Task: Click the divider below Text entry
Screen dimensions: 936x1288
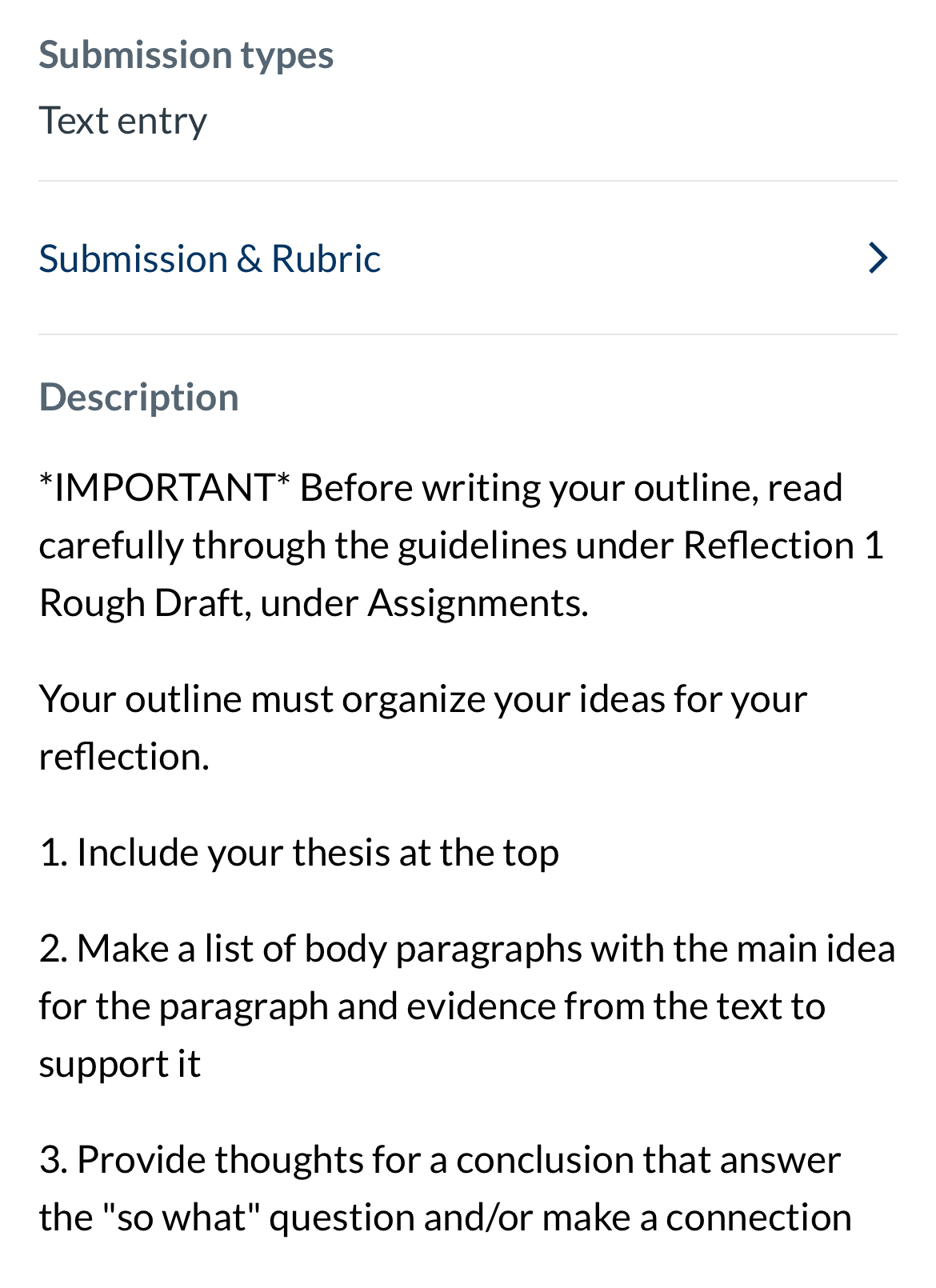Action: click(468, 180)
